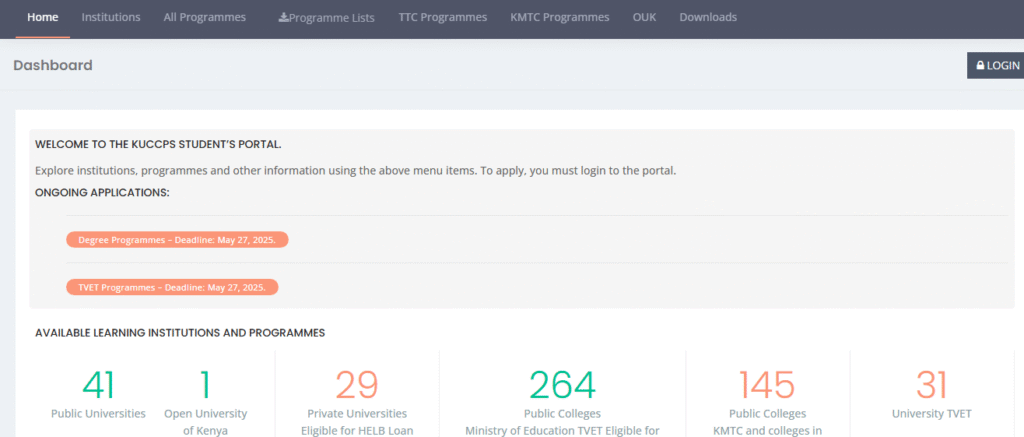Go to the Downloads menu item
Viewport: 1024px width, 437px height.
[x=708, y=18]
